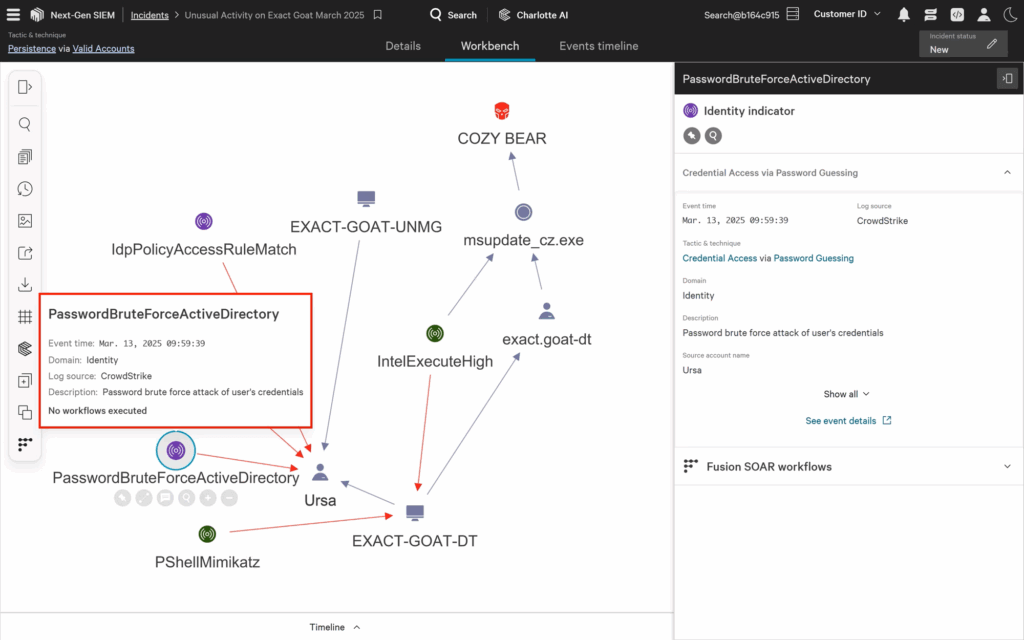Image resolution: width=1024 pixels, height=640 pixels.
Task: Switch to Events timeline tab
Action: tap(599, 46)
